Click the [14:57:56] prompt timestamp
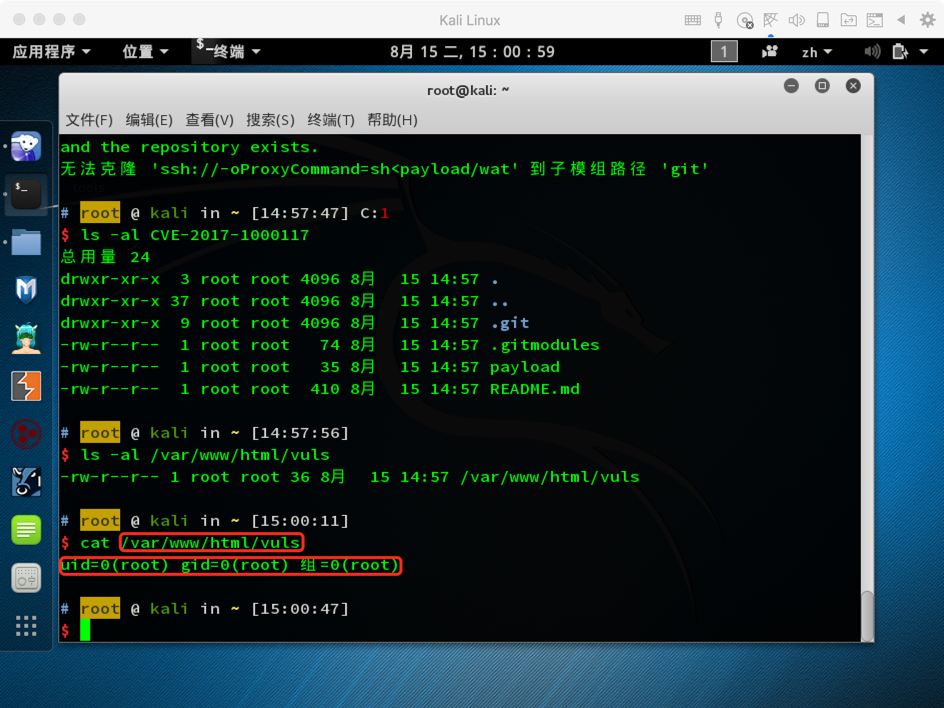 [300, 433]
